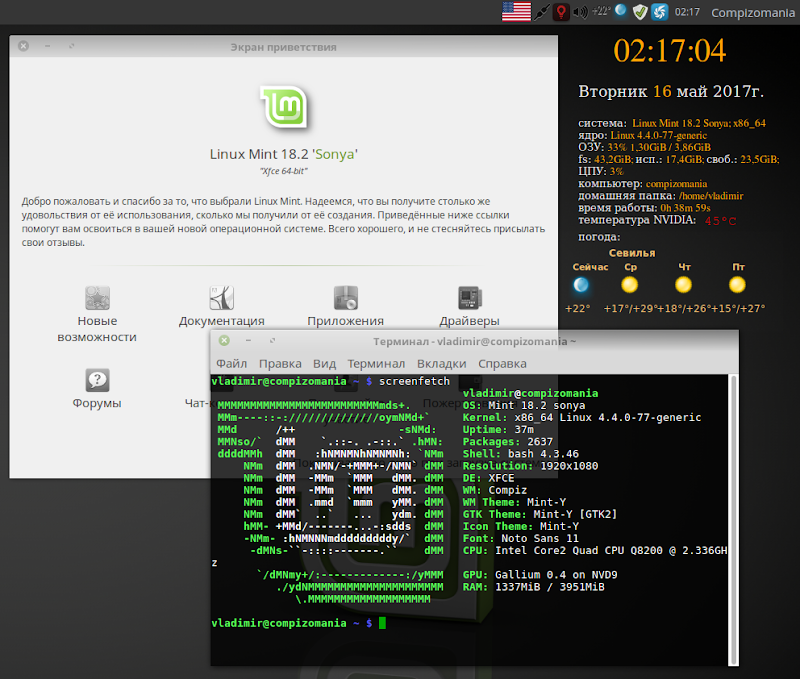Viewport: 800px width, 679px height.
Task: Open the Вкладки menu in terminal
Action: coord(441,364)
